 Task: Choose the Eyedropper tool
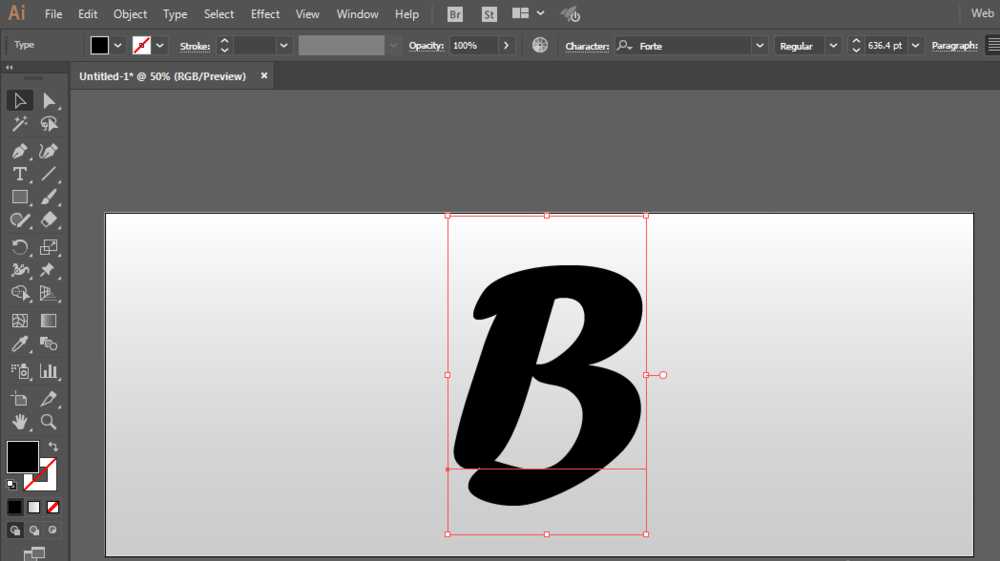[19, 345]
